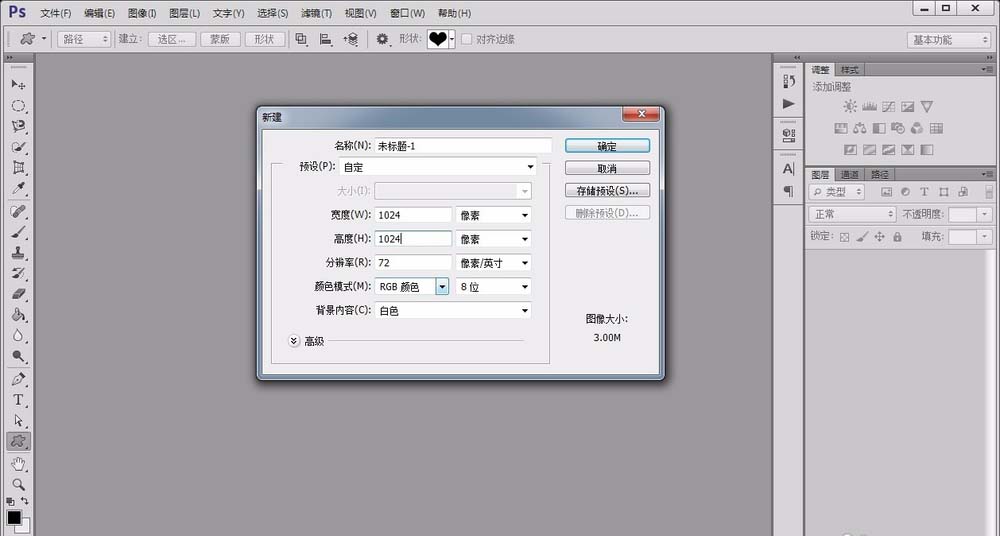Expand the 高级 advanced section
Viewport: 1000px width, 536px height.
point(293,341)
